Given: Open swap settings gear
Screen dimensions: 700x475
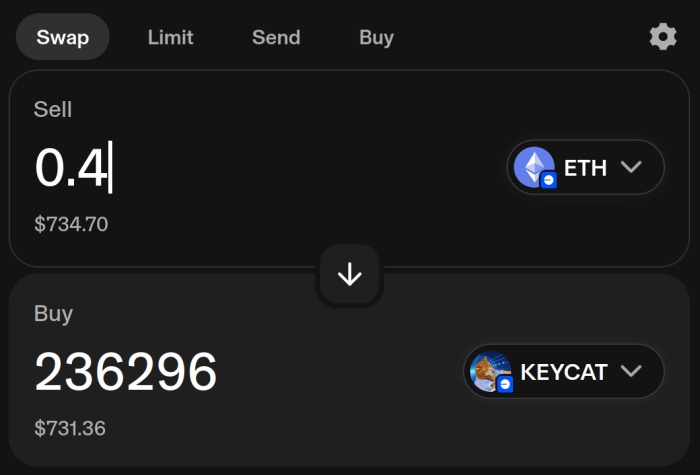Looking at the screenshot, I should click(x=662, y=37).
